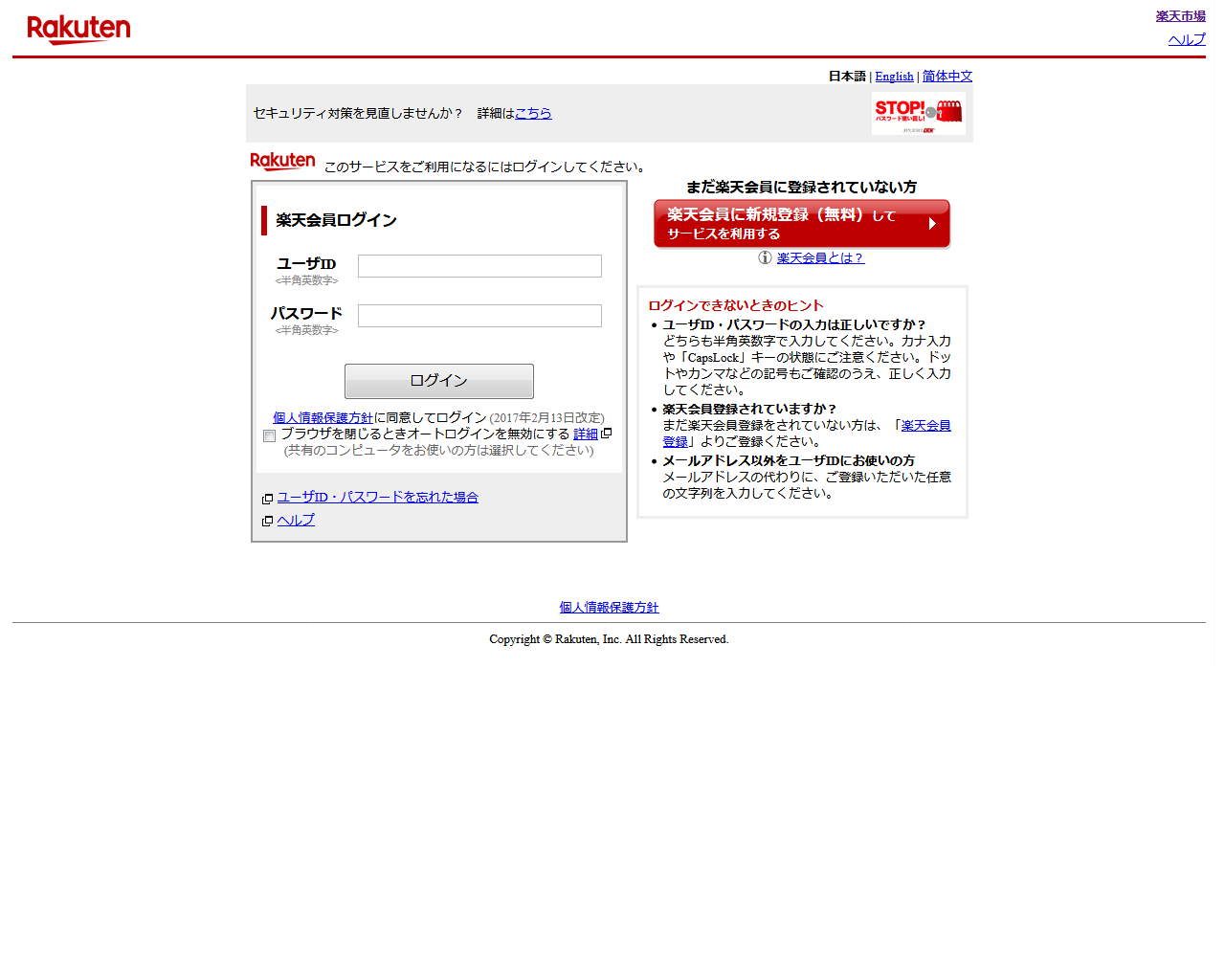Click the Rakuten logo in the header

click(x=78, y=30)
